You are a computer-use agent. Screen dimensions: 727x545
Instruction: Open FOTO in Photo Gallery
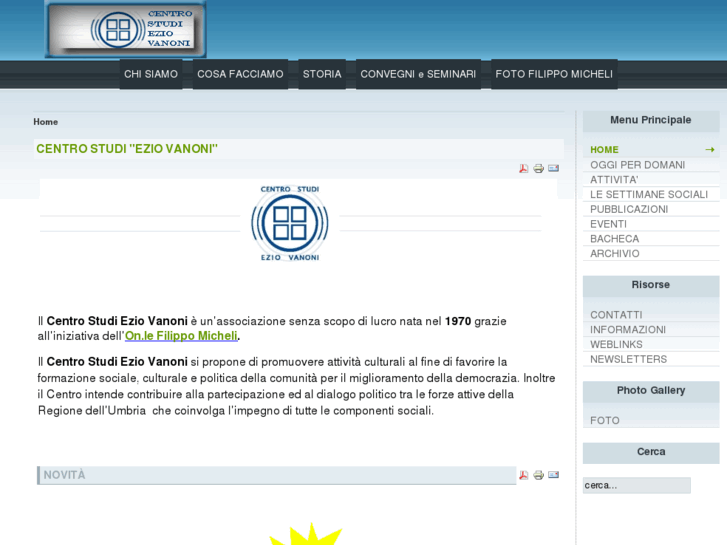point(651,420)
